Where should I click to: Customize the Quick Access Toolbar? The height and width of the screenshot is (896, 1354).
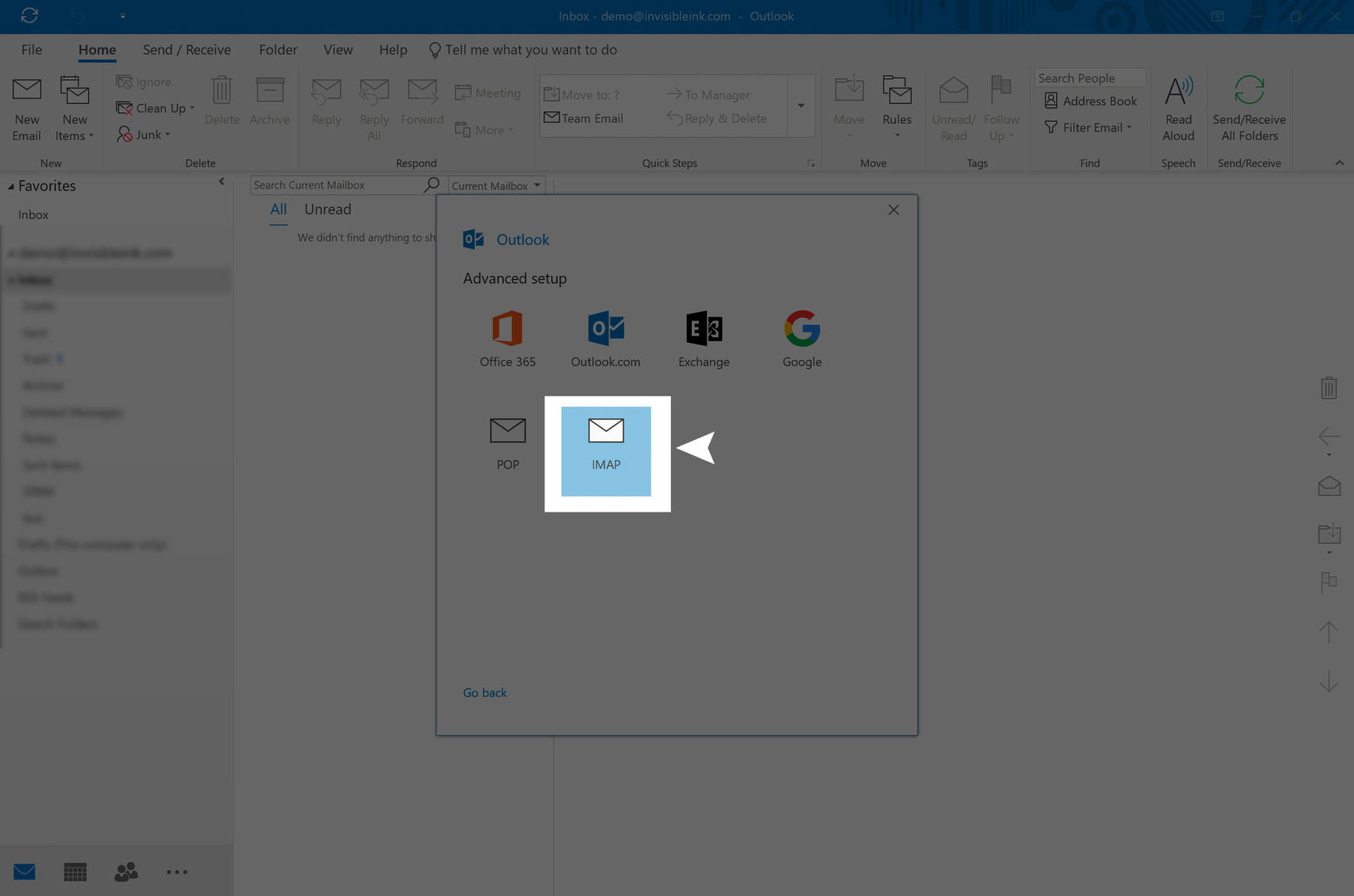tap(123, 16)
